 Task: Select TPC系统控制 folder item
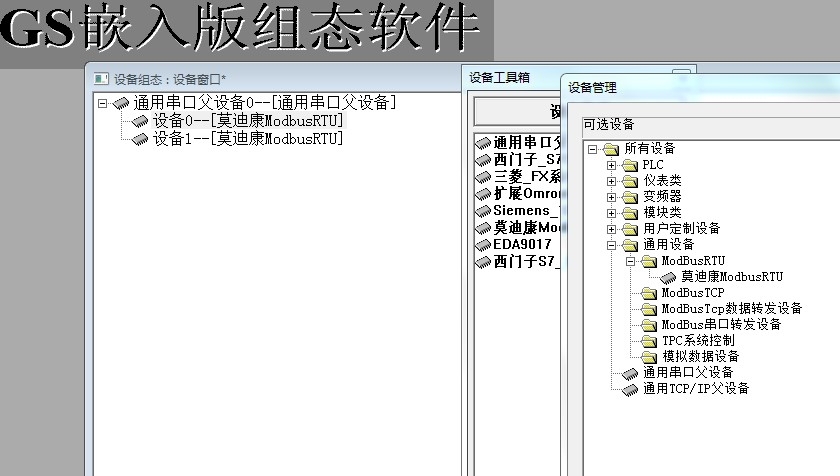698,341
